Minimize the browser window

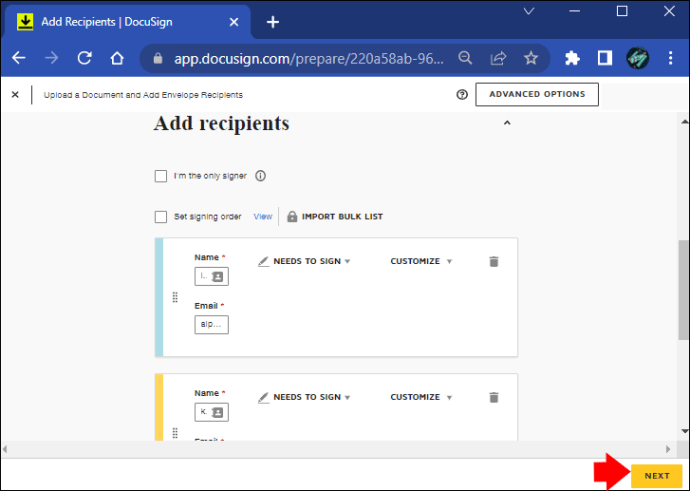575,11
